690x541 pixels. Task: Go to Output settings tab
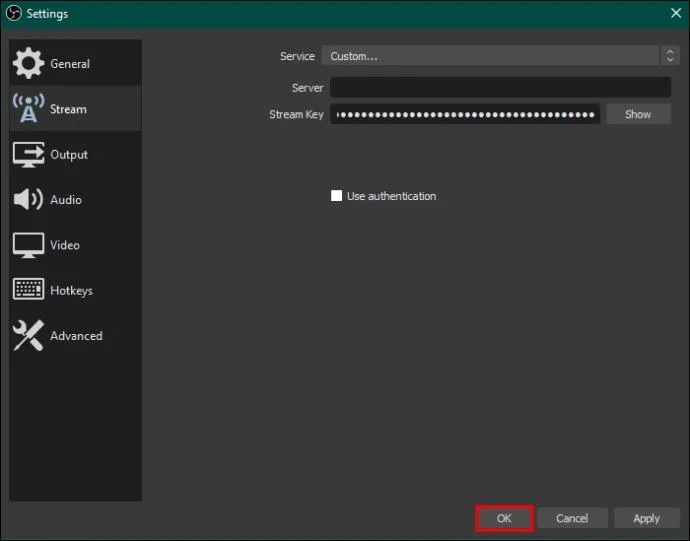tap(75, 155)
